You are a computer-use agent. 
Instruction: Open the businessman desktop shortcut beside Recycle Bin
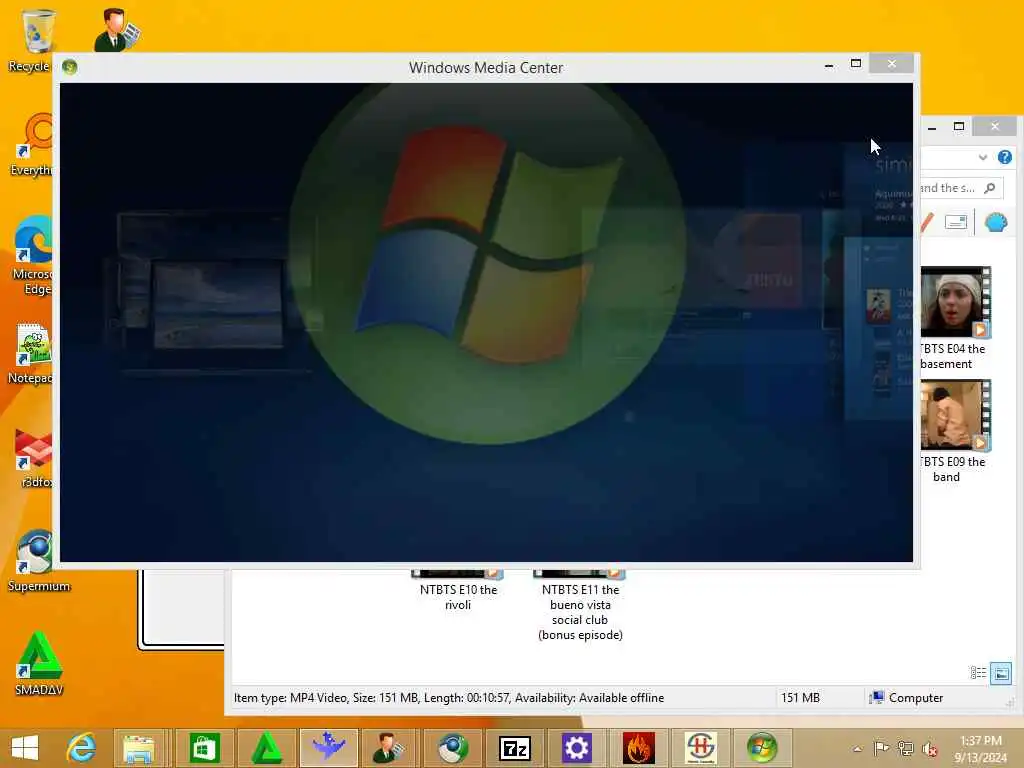(117, 29)
